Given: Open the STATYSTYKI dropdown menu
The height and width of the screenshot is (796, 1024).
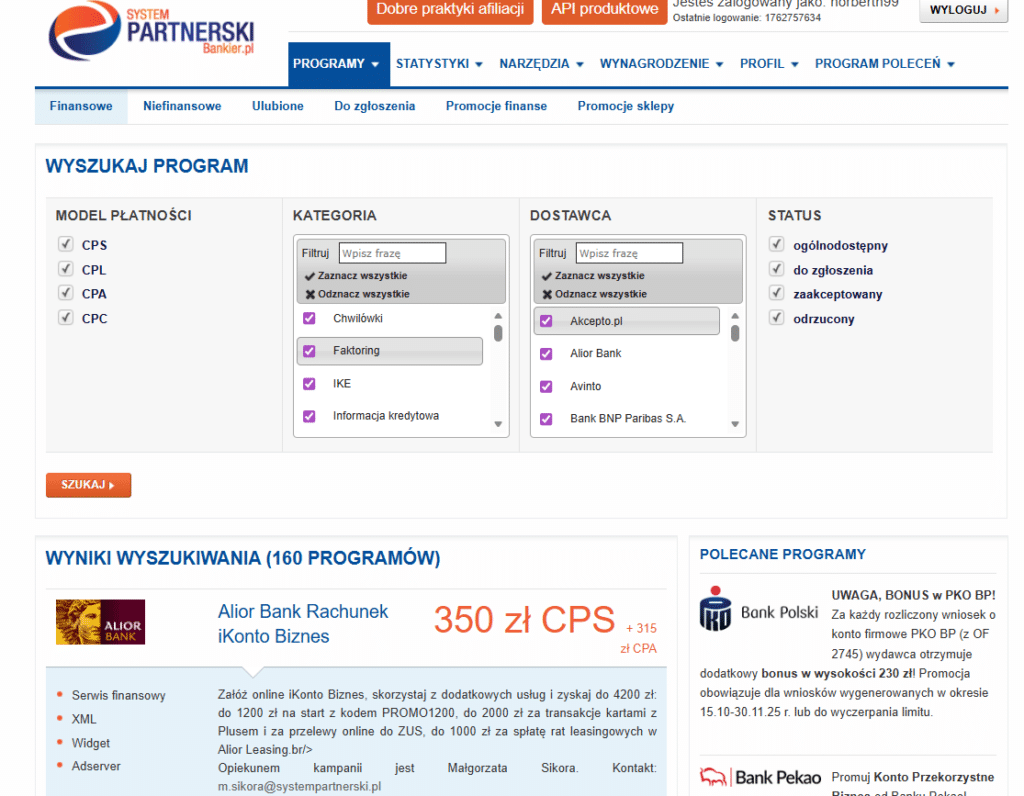Looking at the screenshot, I should (x=438, y=63).
